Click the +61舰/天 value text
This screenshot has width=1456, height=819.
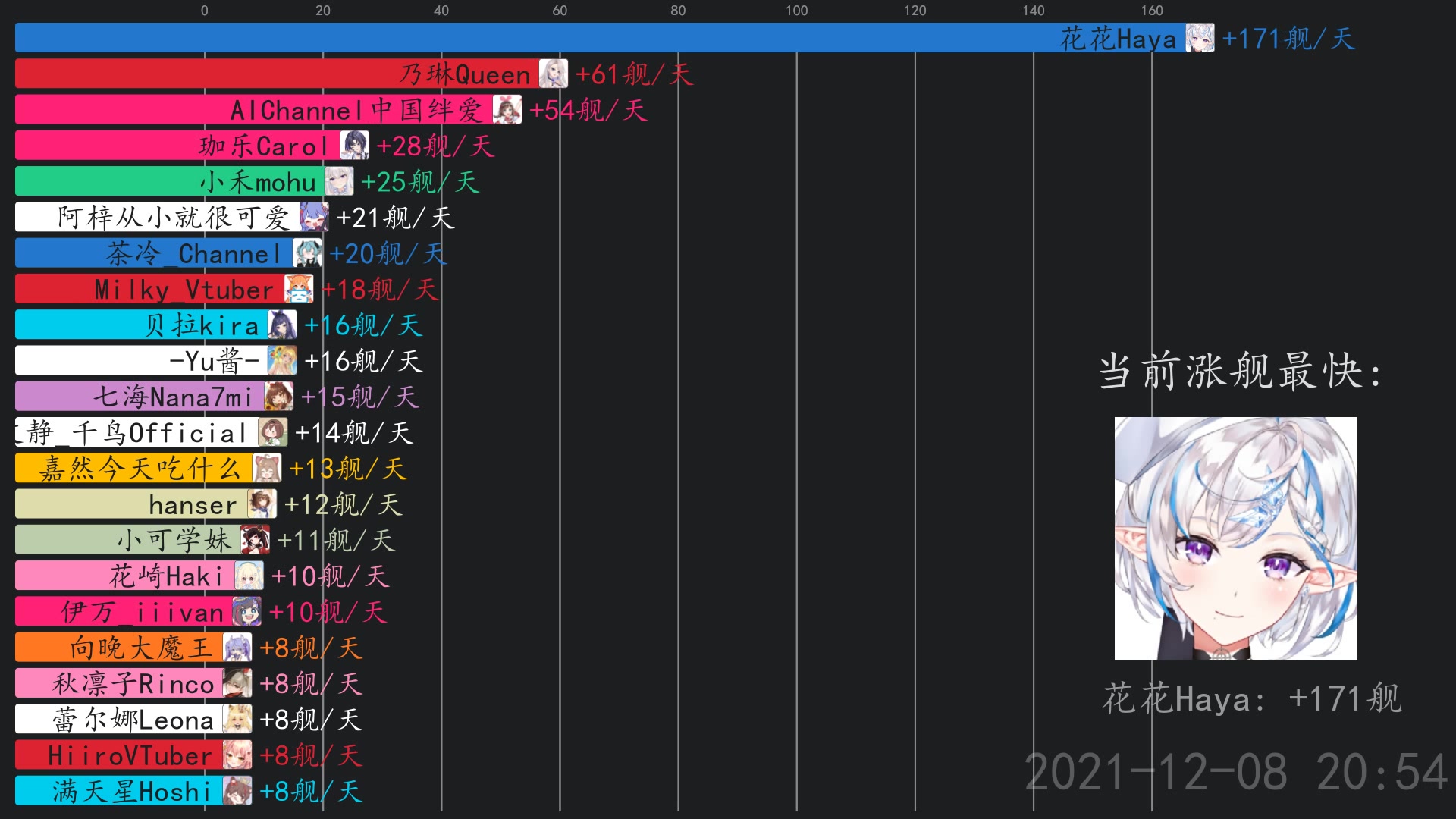[x=634, y=74]
